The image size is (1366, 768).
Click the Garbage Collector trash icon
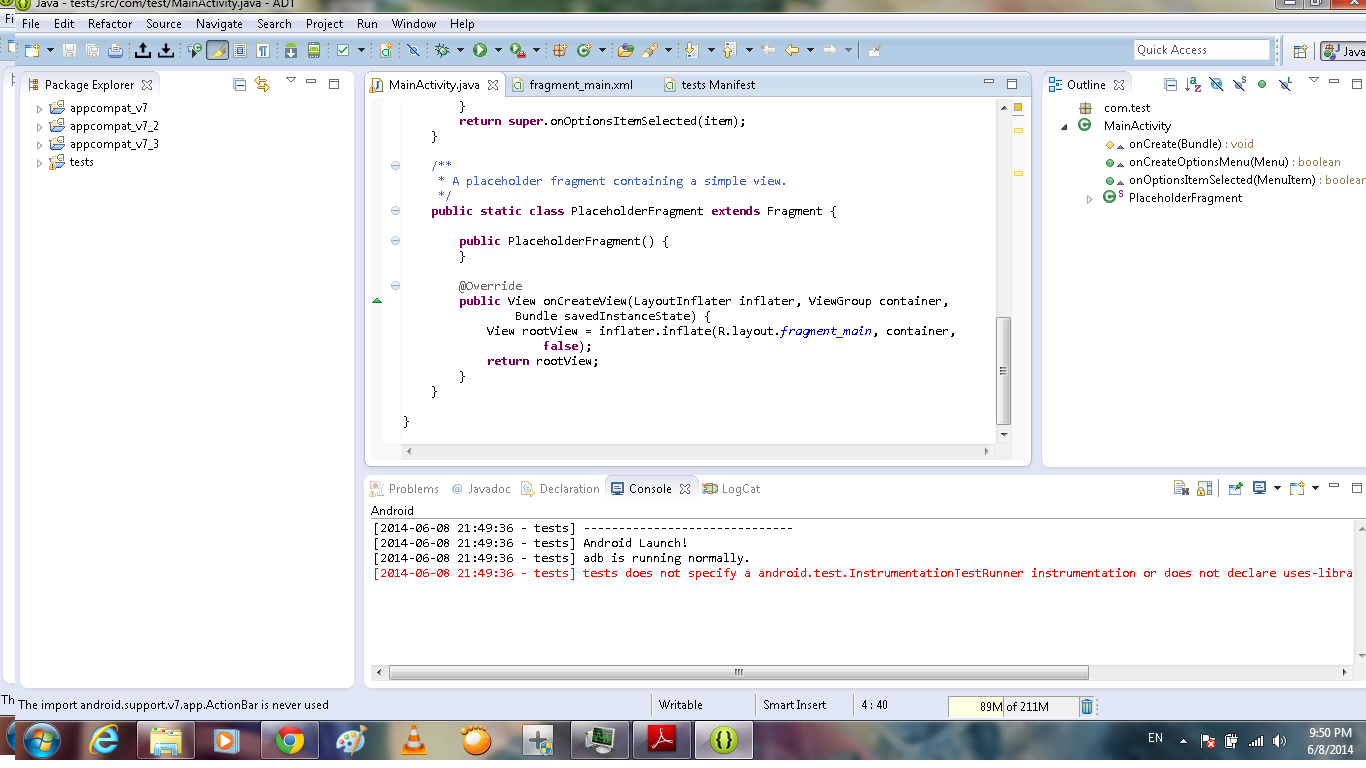point(1087,706)
